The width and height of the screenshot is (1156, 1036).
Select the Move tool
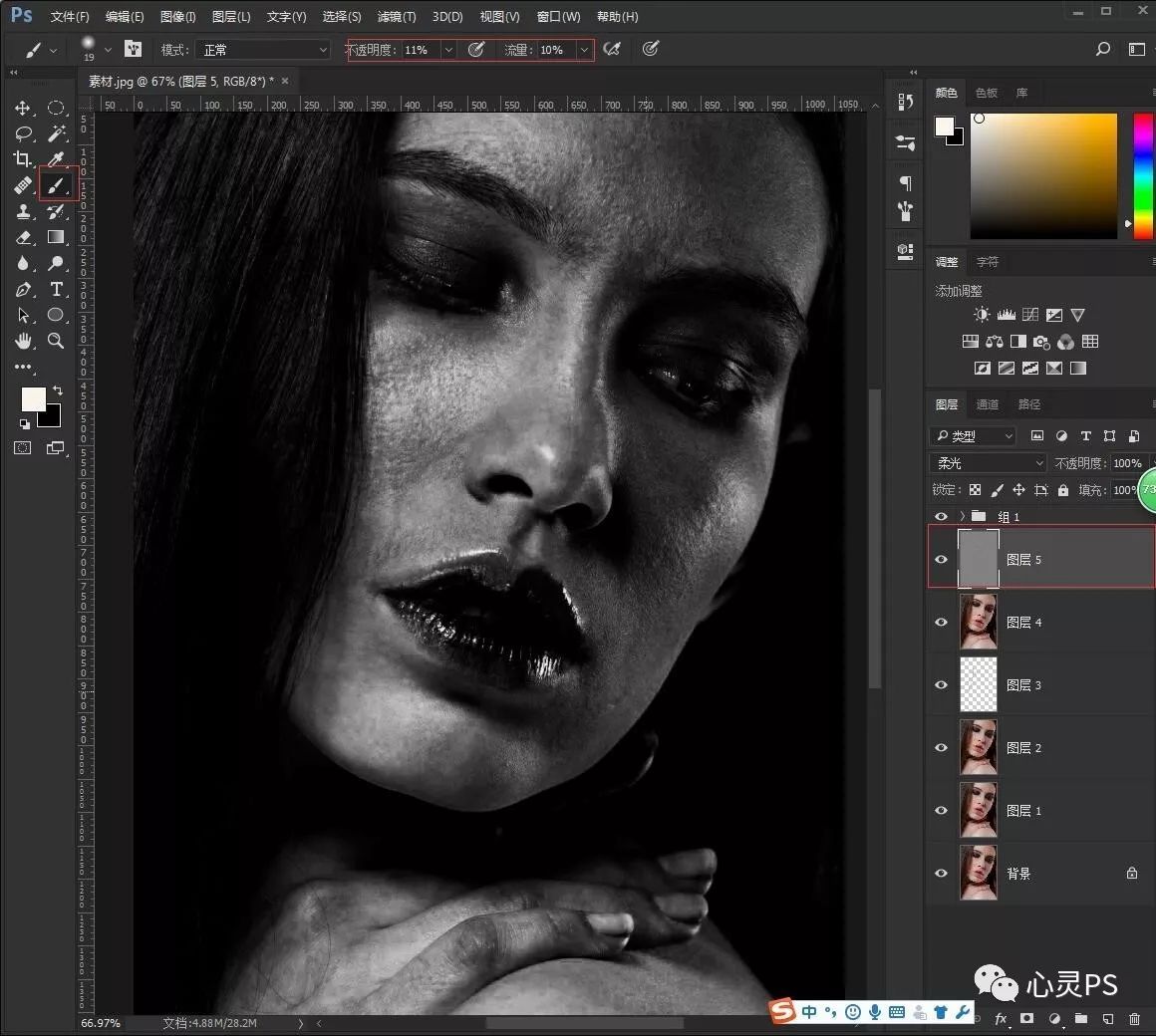click(x=22, y=109)
